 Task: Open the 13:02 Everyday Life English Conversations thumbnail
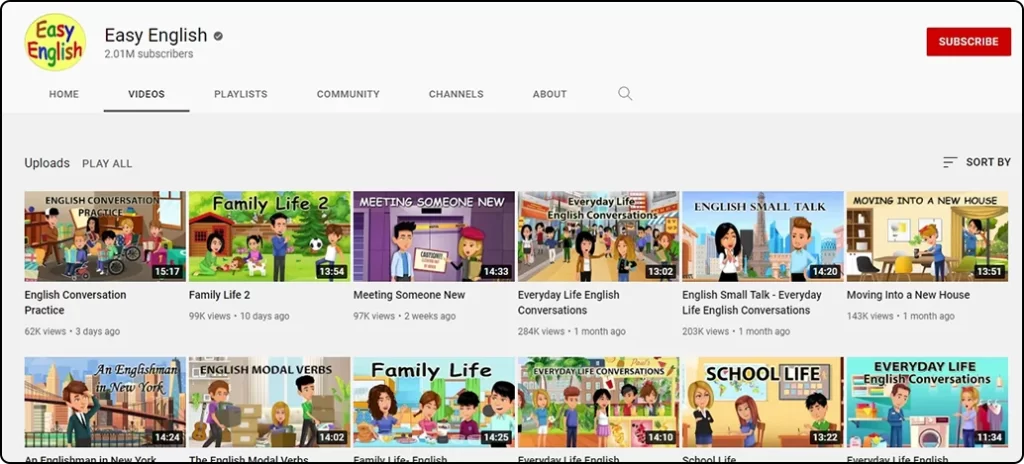tap(599, 237)
